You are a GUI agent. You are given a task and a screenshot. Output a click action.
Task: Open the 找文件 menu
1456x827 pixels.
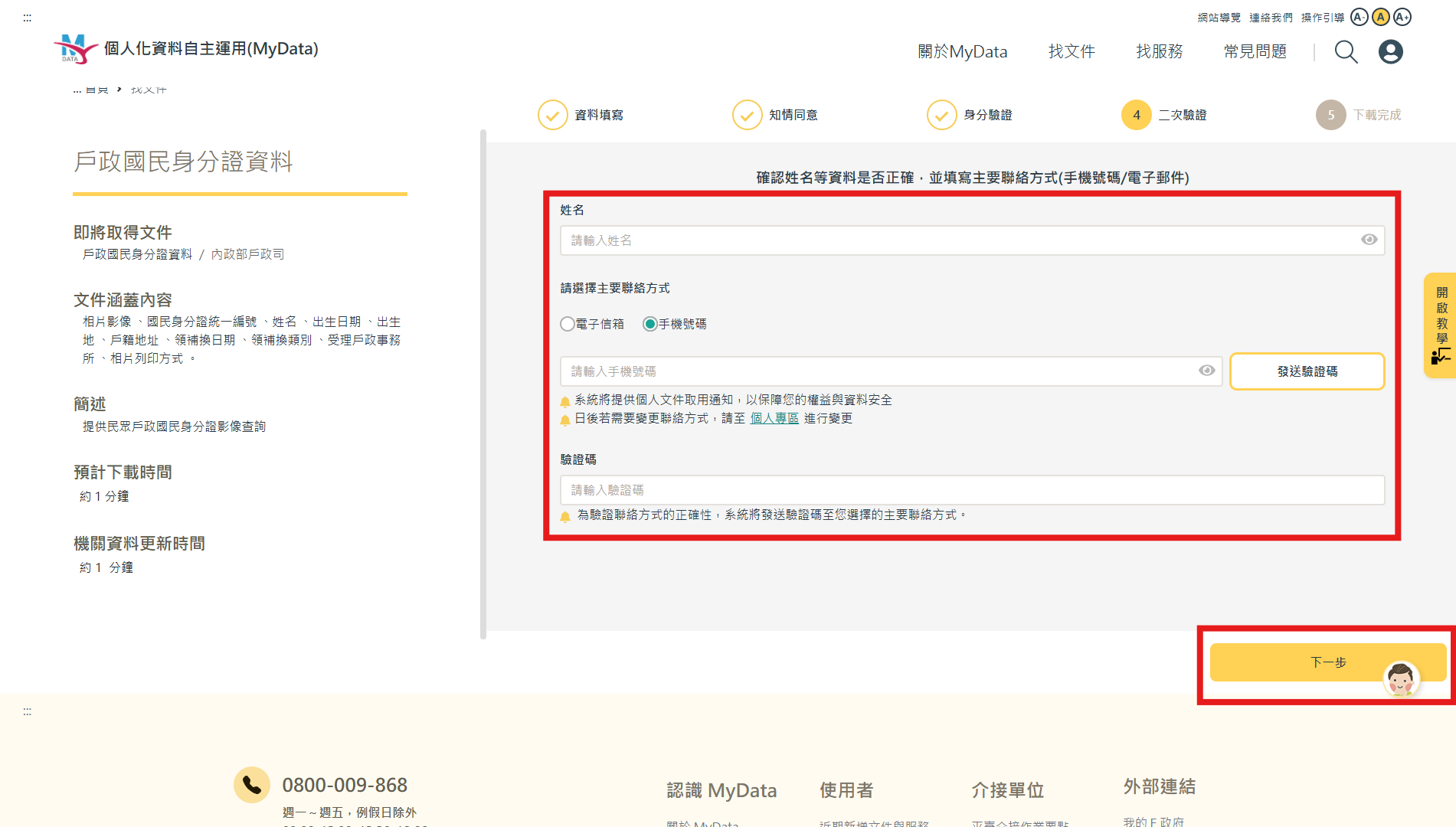(x=1071, y=51)
